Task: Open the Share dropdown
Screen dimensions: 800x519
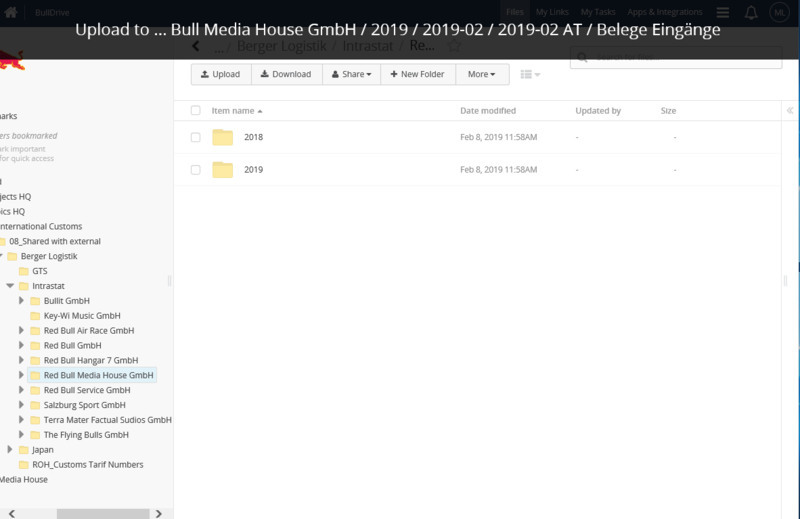Action: click(x=352, y=74)
